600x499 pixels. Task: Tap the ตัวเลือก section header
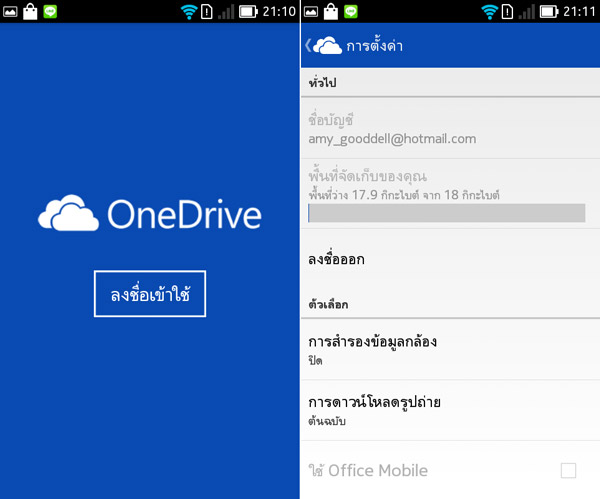[x=328, y=305]
